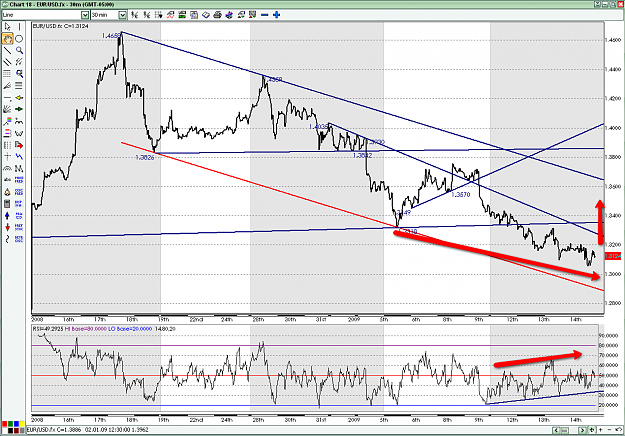The height and width of the screenshot is (436, 625).
Task: Click the alert bell tool icon
Action: pyautogui.click(x=7, y=192)
